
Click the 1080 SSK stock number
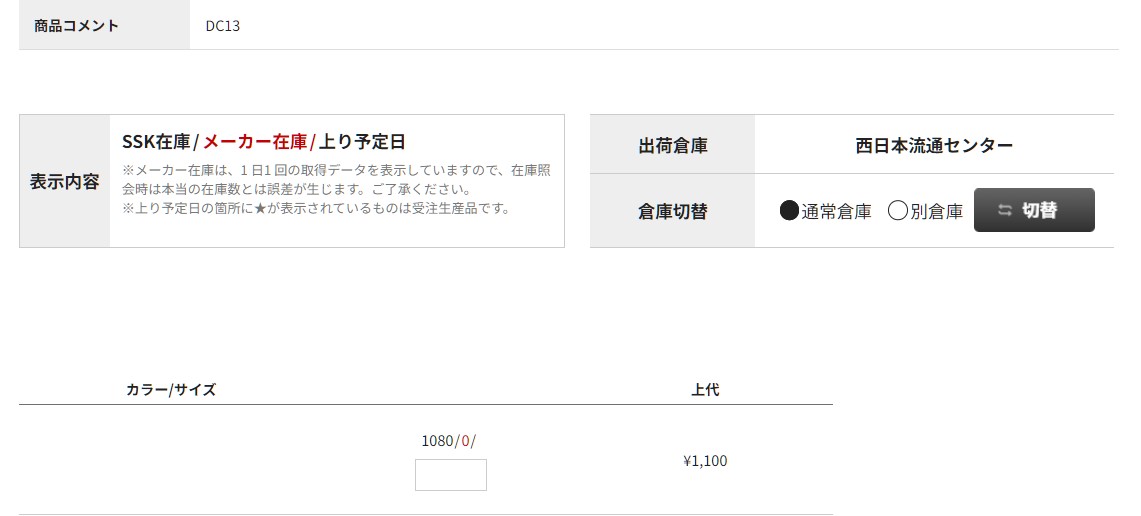(x=437, y=441)
